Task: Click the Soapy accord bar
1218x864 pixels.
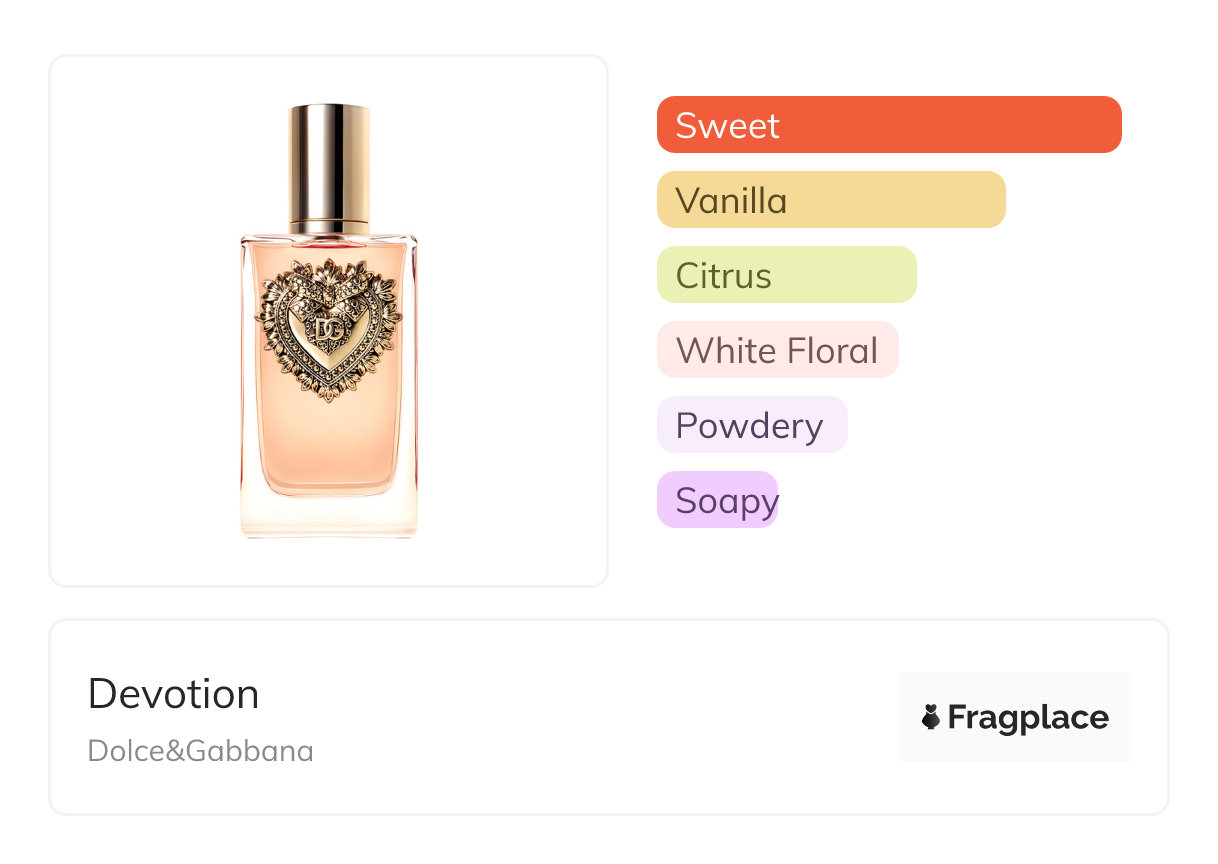Action: [717, 500]
